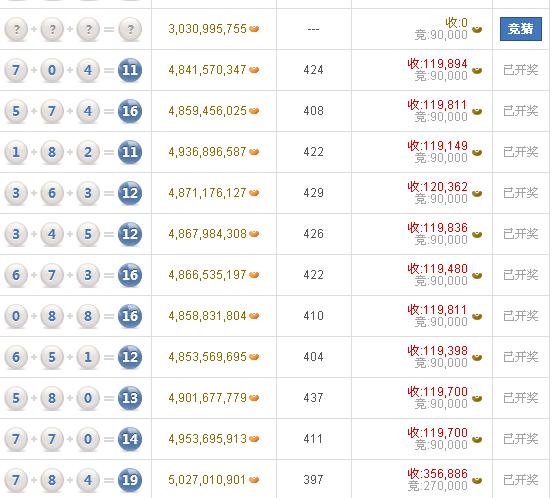
Task: Click the pool amount 4,953,695,913
Action: coord(207,439)
